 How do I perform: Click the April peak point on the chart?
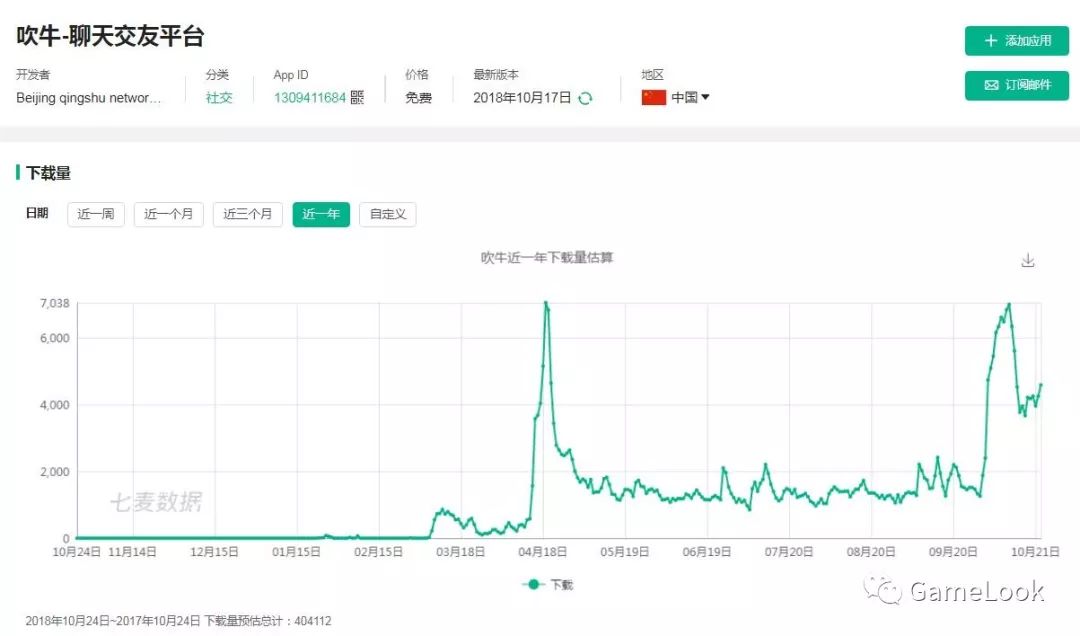coord(546,302)
